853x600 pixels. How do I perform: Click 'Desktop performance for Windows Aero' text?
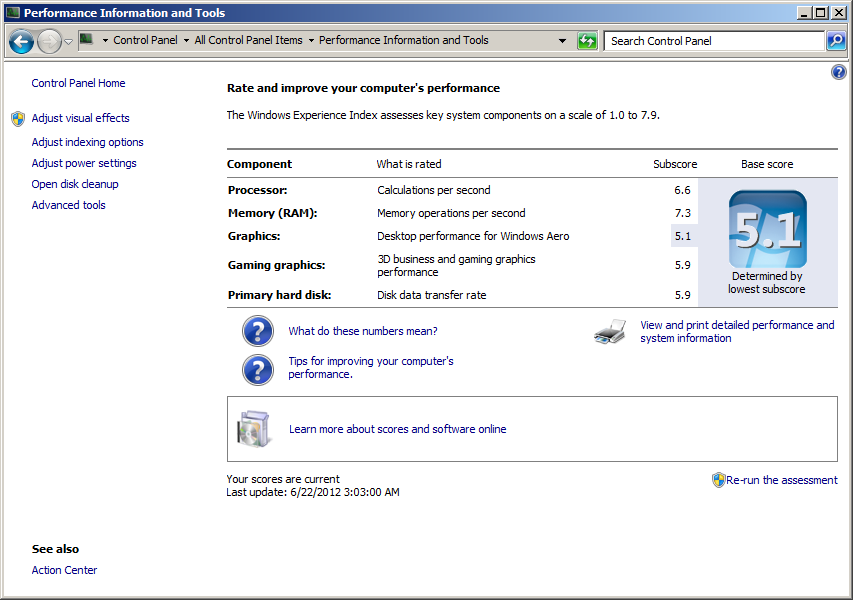pos(473,236)
